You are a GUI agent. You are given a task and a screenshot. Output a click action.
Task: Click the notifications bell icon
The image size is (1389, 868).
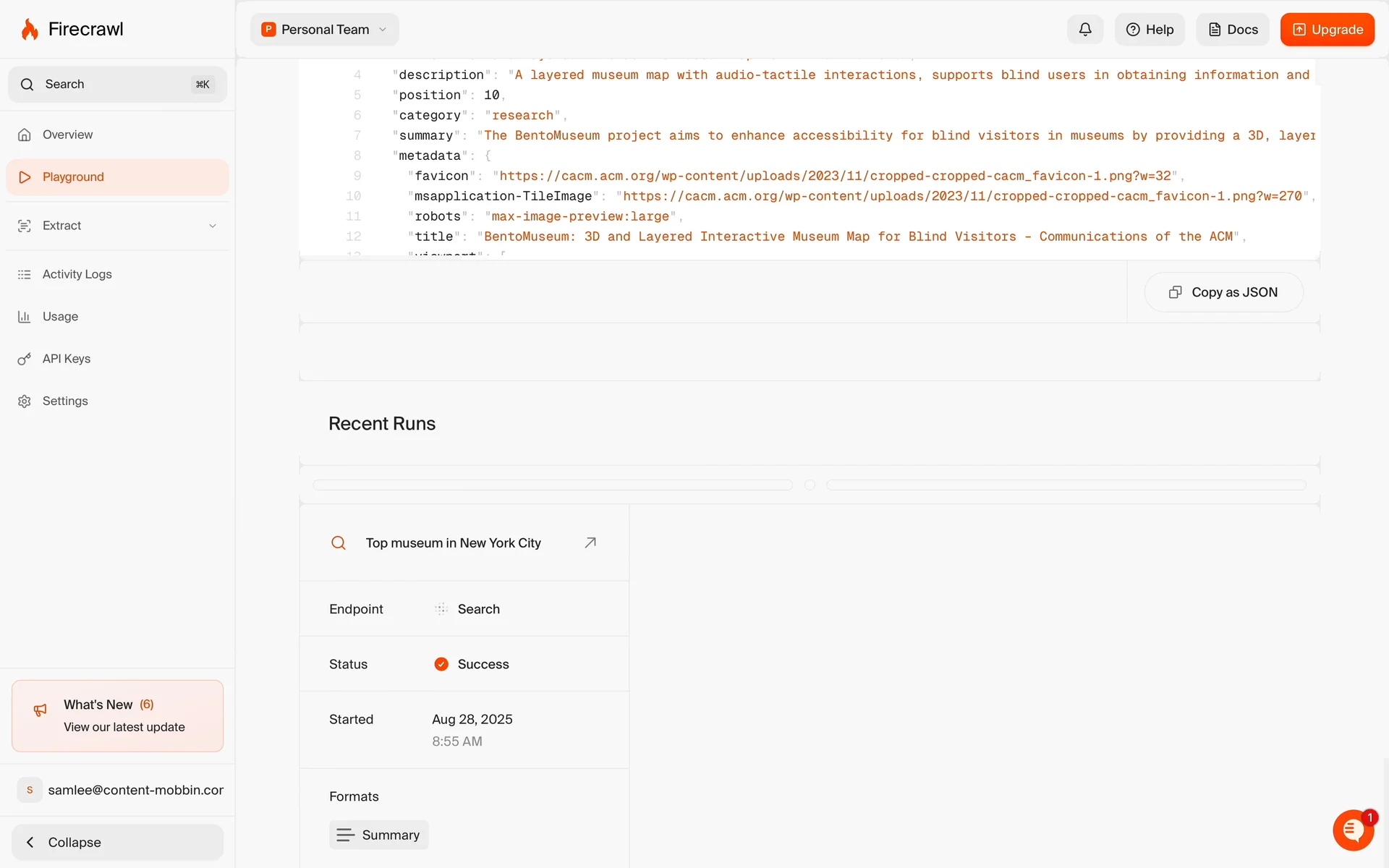[x=1084, y=30]
